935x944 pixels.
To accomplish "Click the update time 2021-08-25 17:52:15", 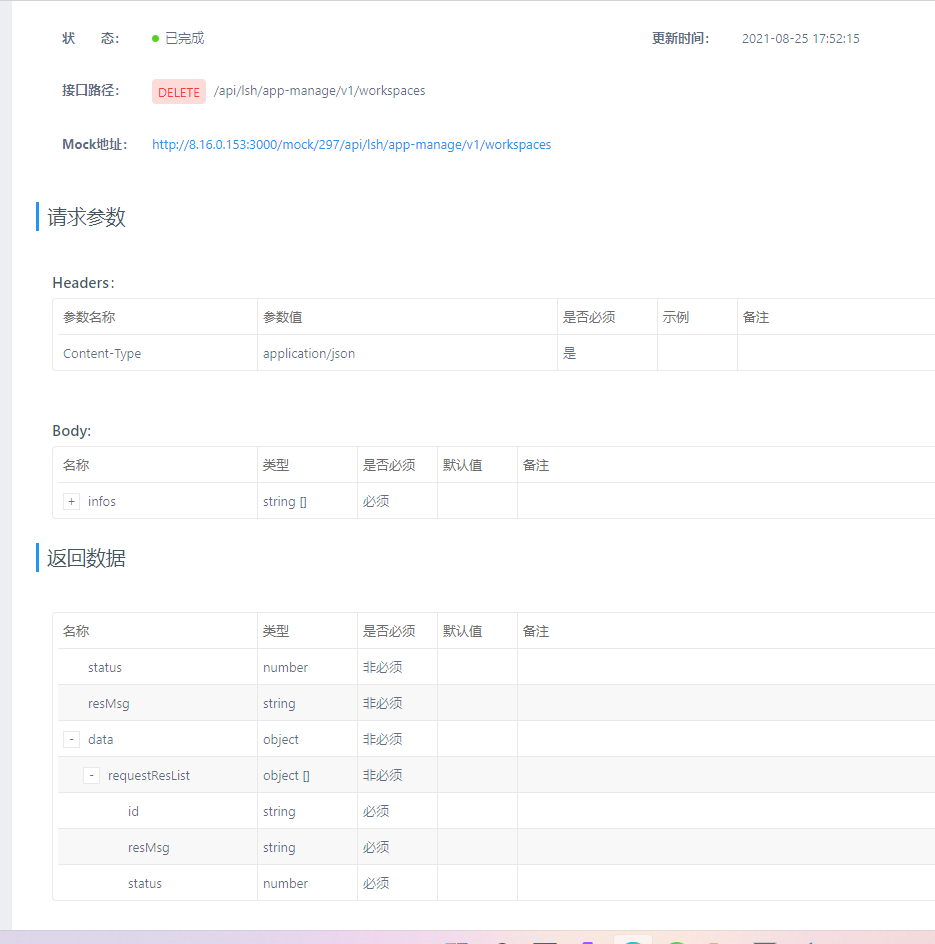I will click(800, 39).
